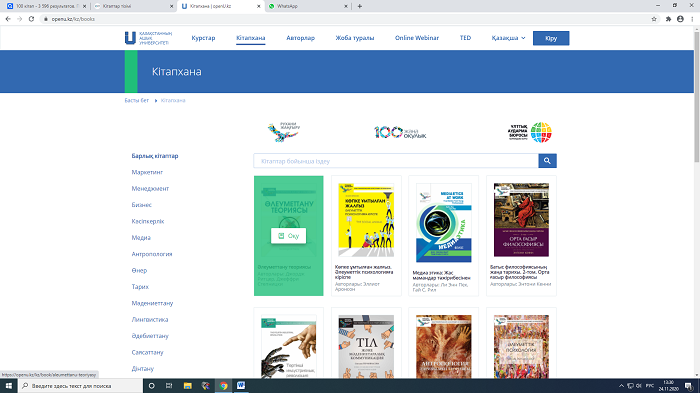700x393 pixels.
Task: Open Word from the Windows taskbar
Action: (x=241, y=385)
